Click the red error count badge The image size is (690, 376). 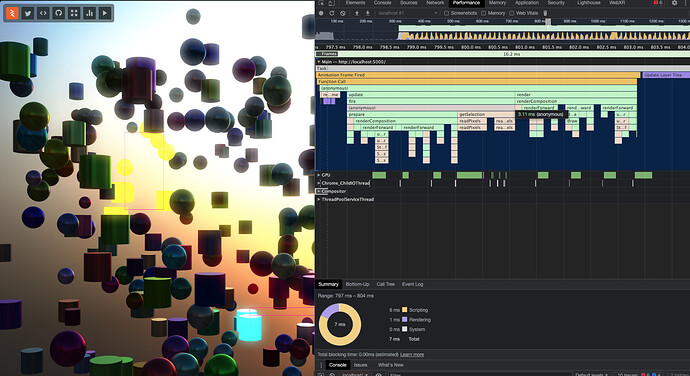[x=658, y=3]
